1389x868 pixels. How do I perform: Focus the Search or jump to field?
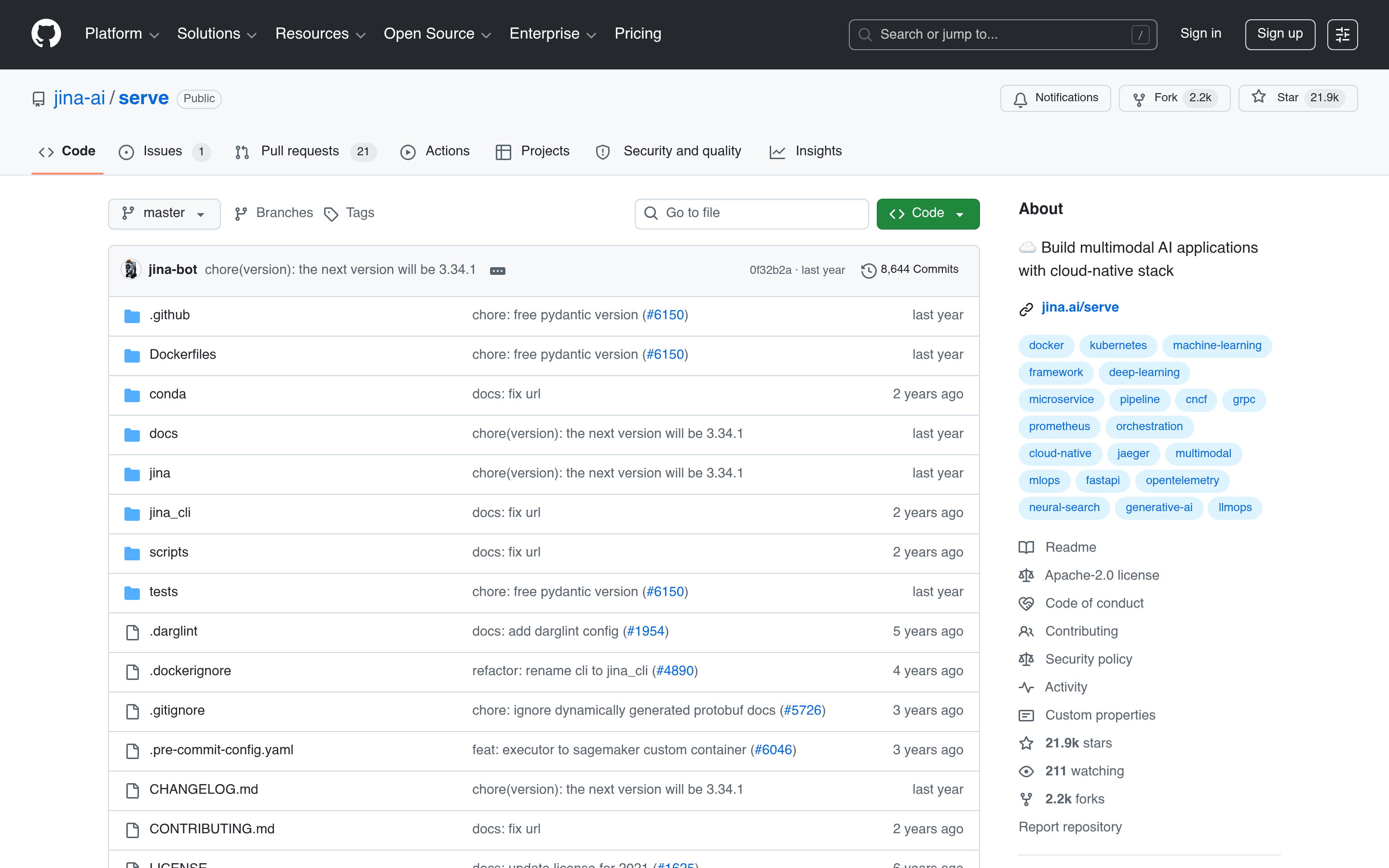(x=1002, y=34)
